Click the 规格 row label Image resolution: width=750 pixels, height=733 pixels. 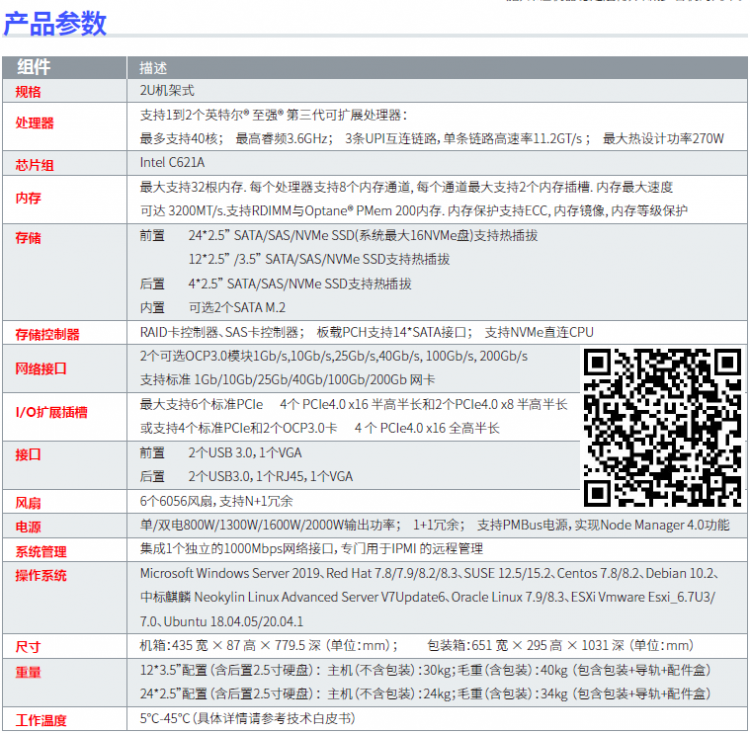[28, 92]
